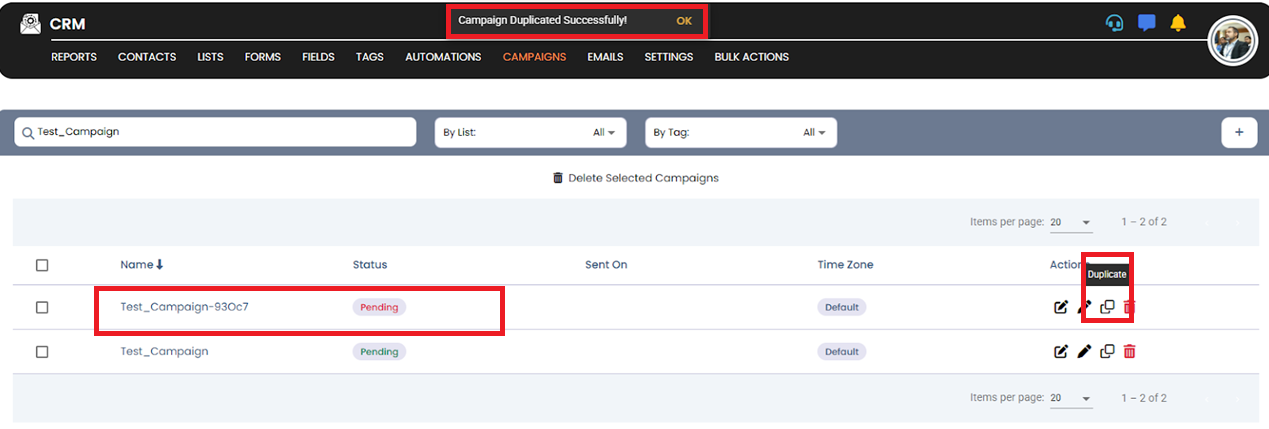
Task: Open top Items per page dropdown
Action: [1071, 222]
